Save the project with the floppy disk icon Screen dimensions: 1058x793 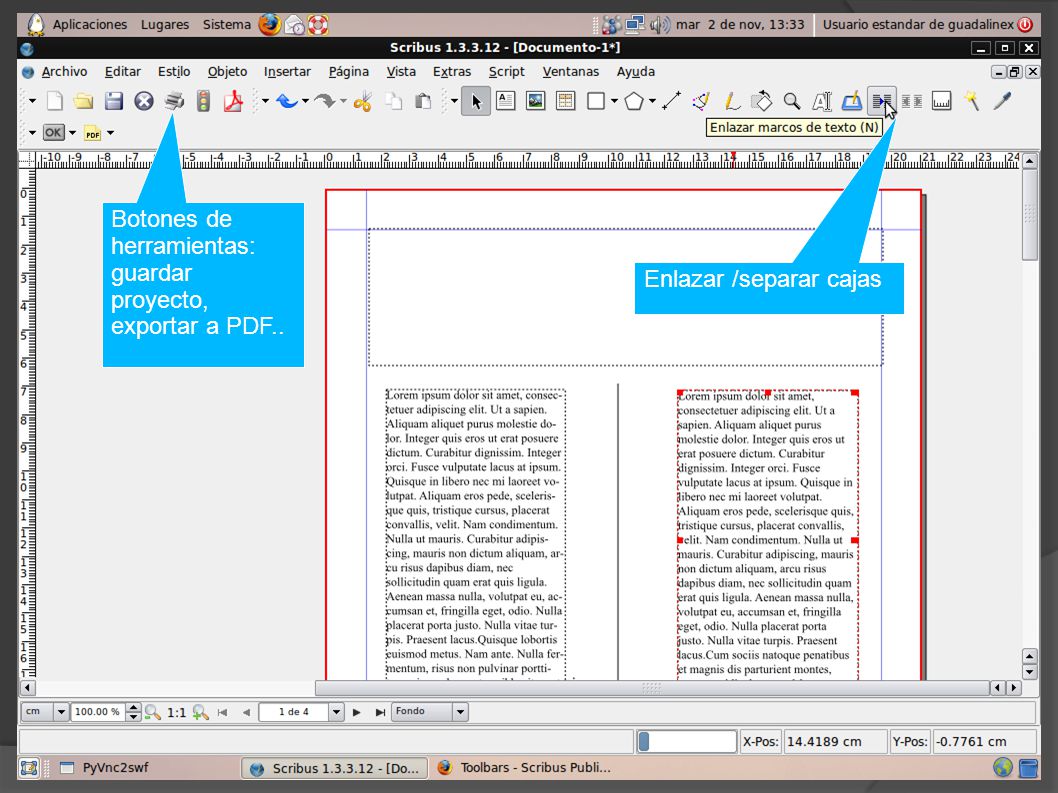pos(113,101)
